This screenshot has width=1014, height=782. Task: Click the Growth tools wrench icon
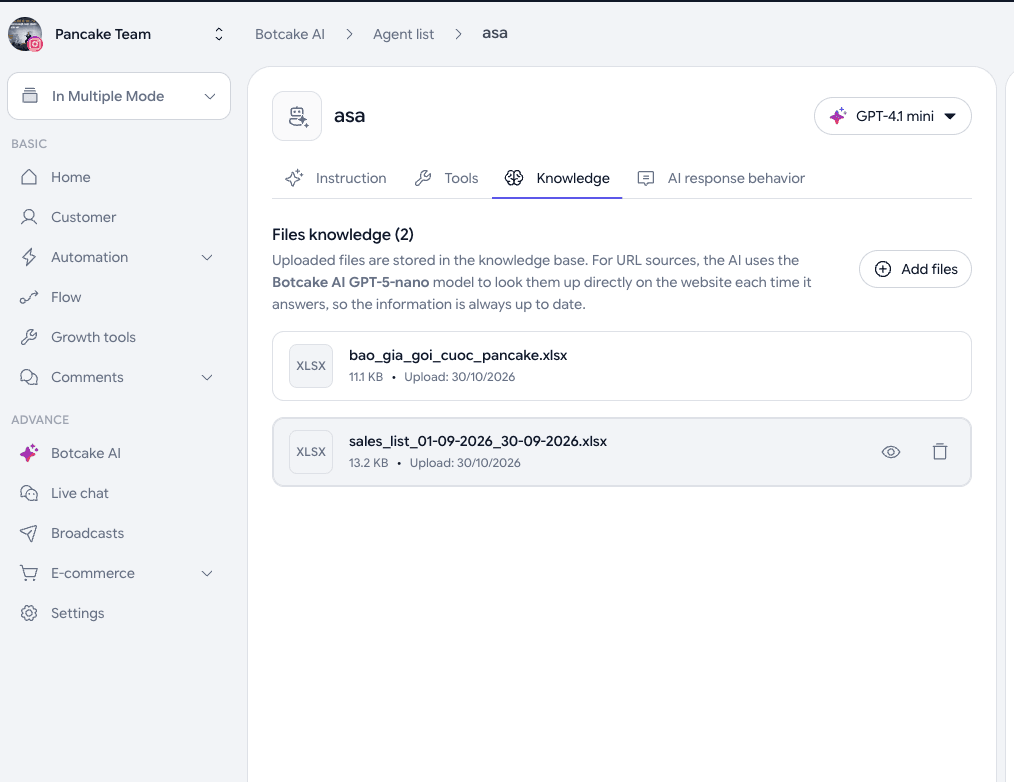29,337
